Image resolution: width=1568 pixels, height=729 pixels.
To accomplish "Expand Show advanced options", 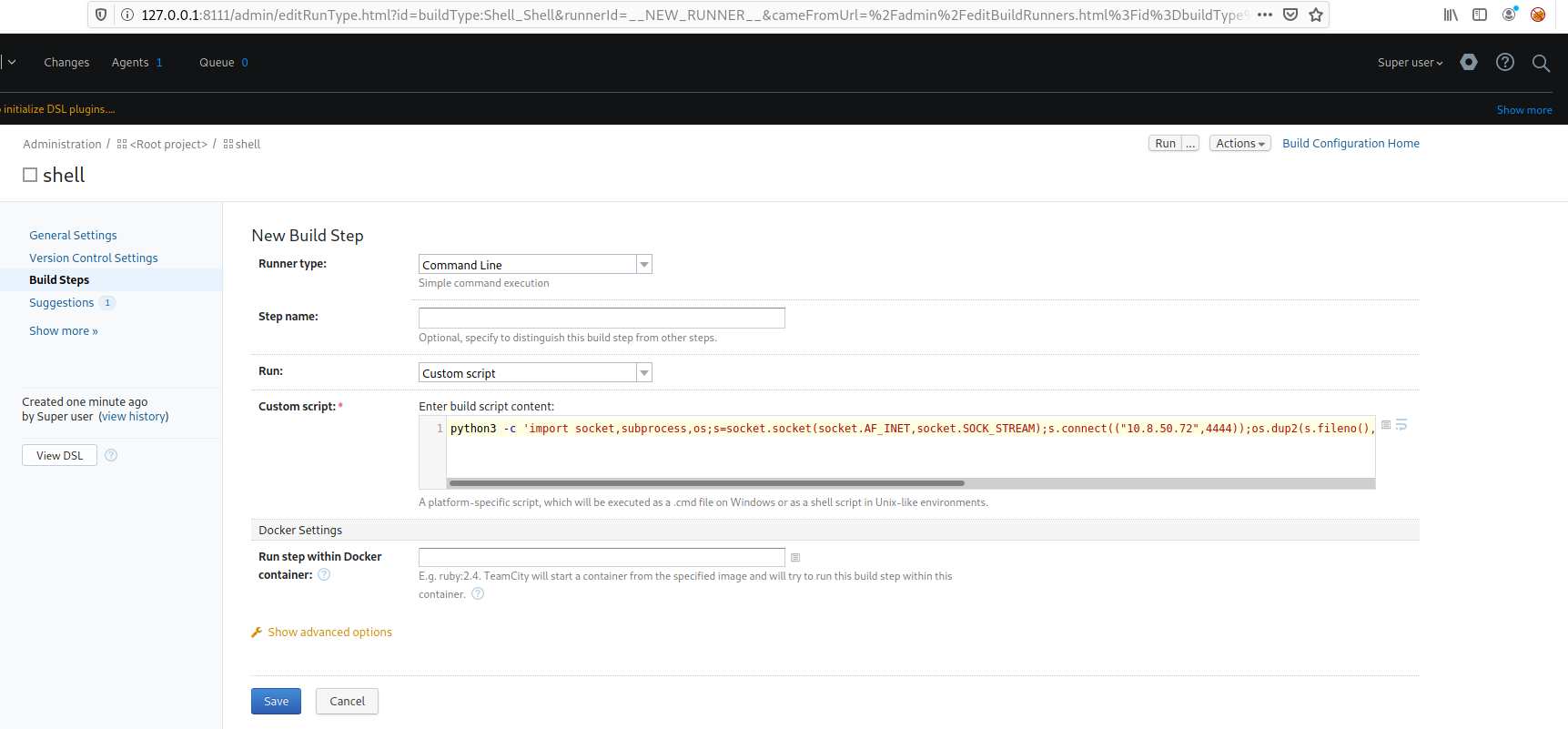I will (x=329, y=633).
